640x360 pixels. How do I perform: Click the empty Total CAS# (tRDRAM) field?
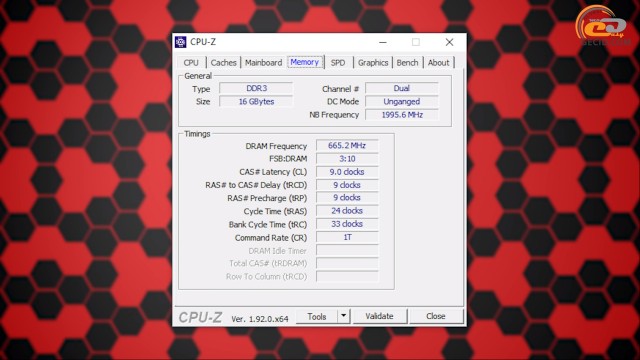pos(347,263)
